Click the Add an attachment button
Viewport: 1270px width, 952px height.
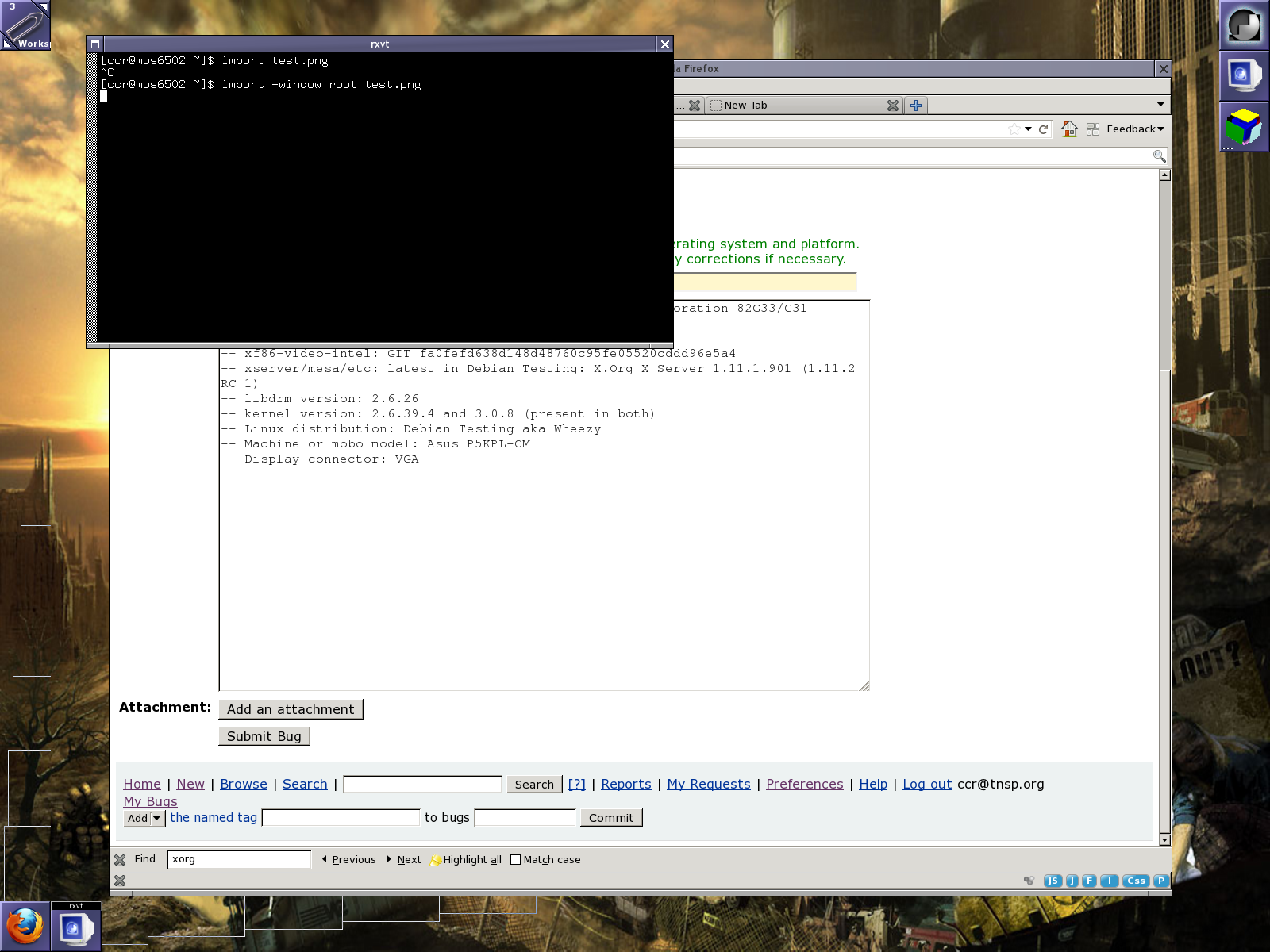click(x=291, y=709)
